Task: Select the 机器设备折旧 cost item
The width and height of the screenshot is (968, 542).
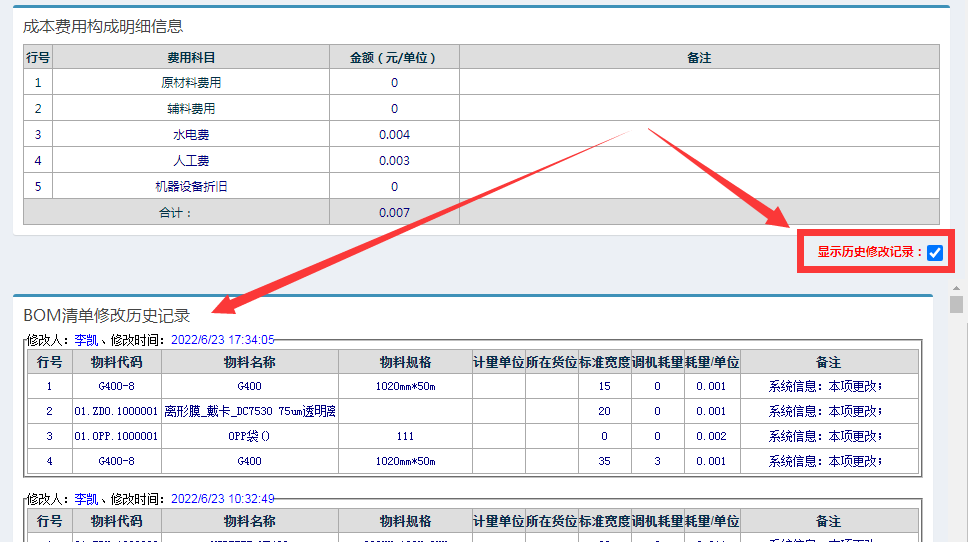Action: point(190,186)
